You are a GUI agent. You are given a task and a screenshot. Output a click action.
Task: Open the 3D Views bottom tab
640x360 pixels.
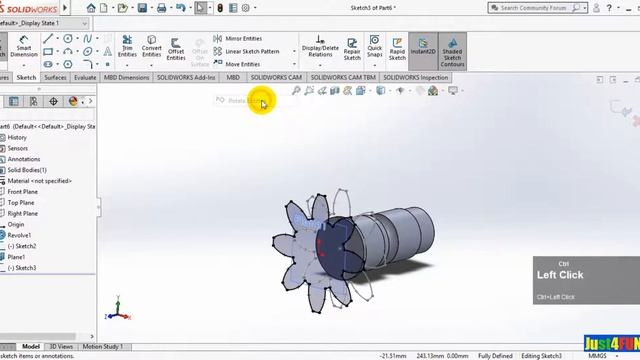pyautogui.click(x=61, y=347)
